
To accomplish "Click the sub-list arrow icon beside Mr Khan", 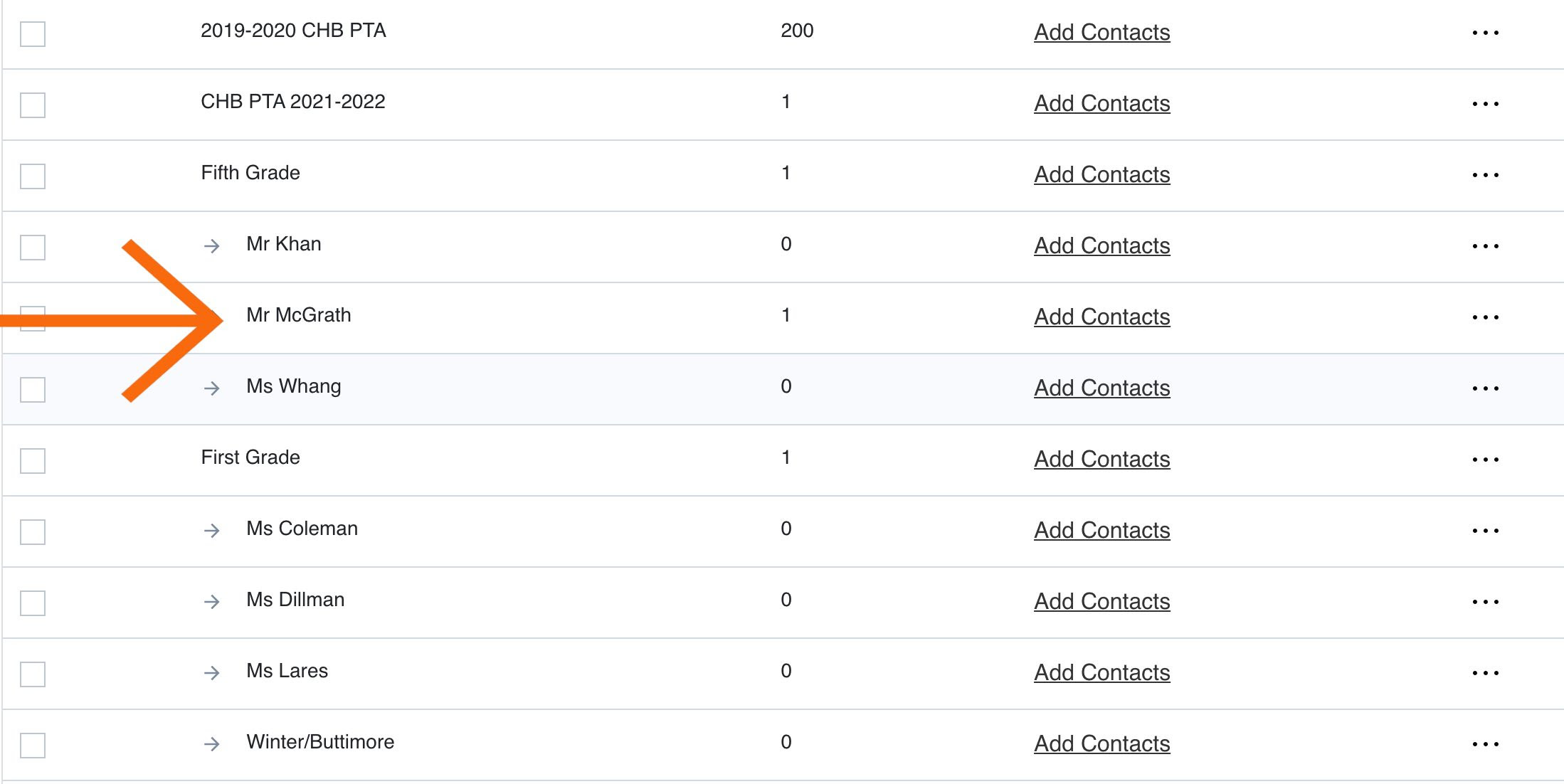I will [x=211, y=246].
